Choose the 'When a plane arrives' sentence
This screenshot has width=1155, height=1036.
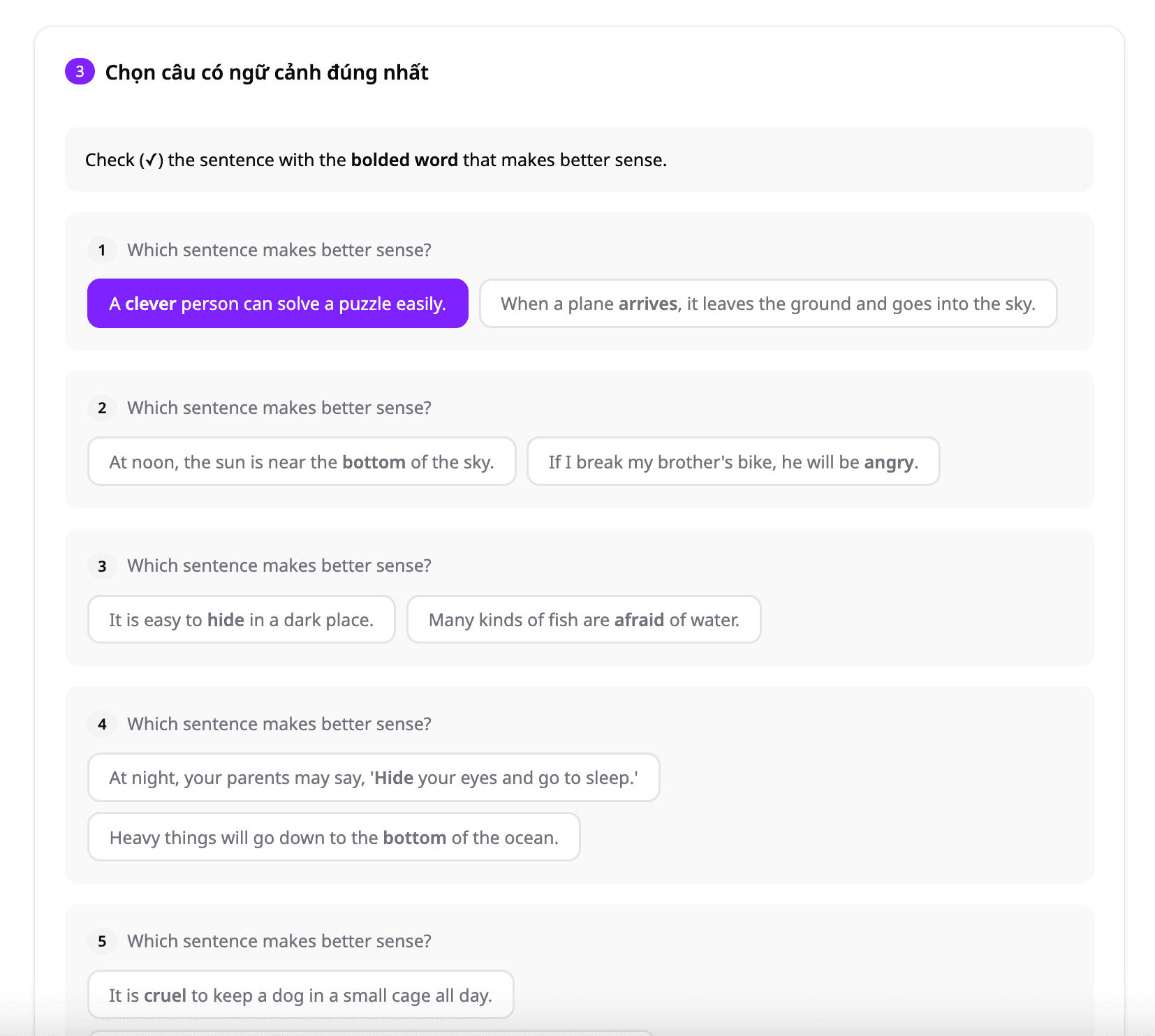767,304
